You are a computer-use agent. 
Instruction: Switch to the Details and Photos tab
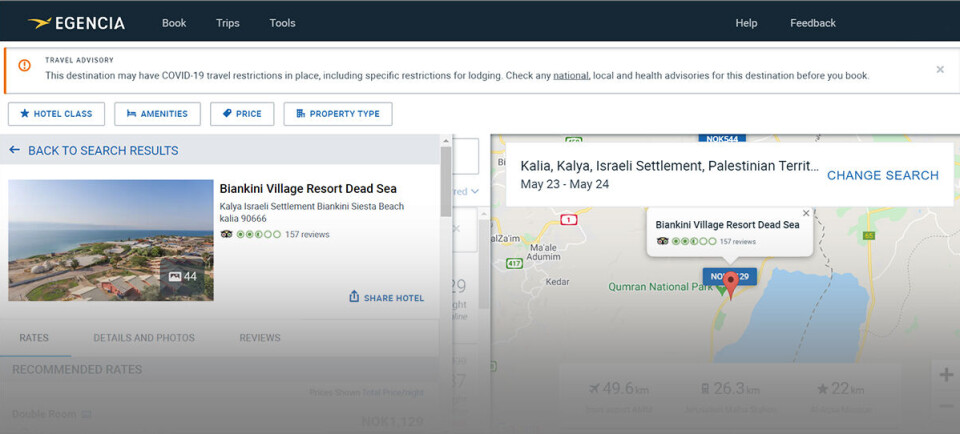(x=144, y=338)
